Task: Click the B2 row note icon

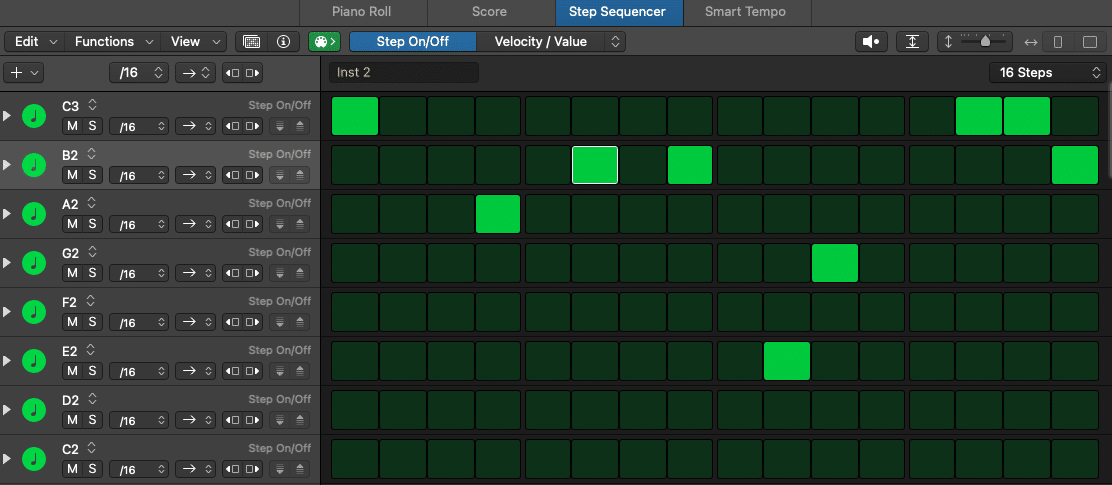Action: pyautogui.click(x=34, y=165)
